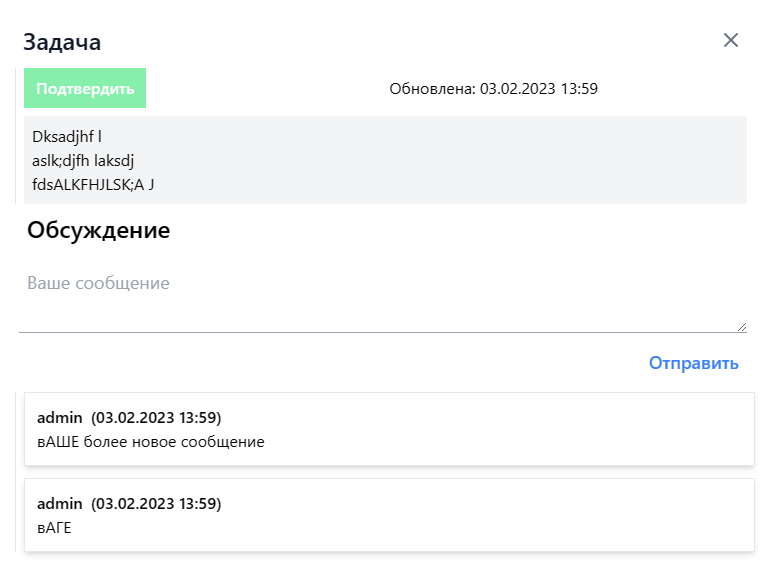Viewport: 765px width, 575px height.
Task: Click the Задача dialog title
Action: (62, 42)
